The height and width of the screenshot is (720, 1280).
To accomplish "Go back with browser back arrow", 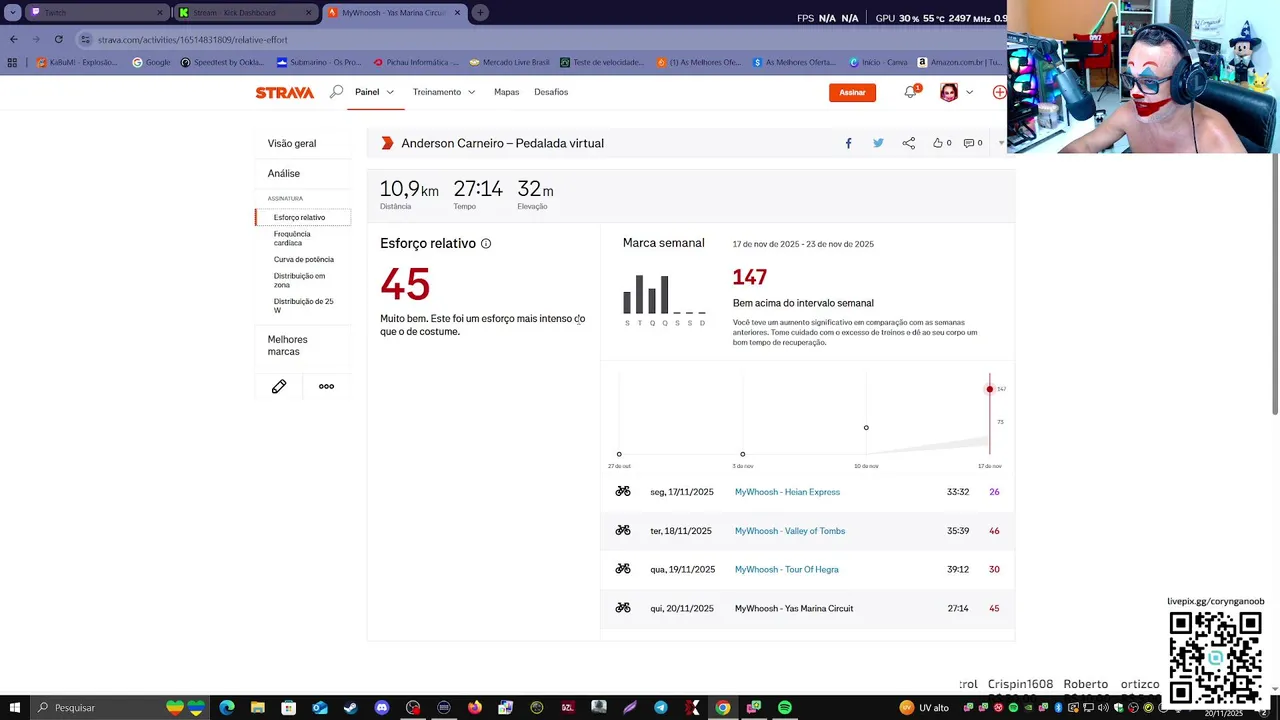I will tap(13, 39).
